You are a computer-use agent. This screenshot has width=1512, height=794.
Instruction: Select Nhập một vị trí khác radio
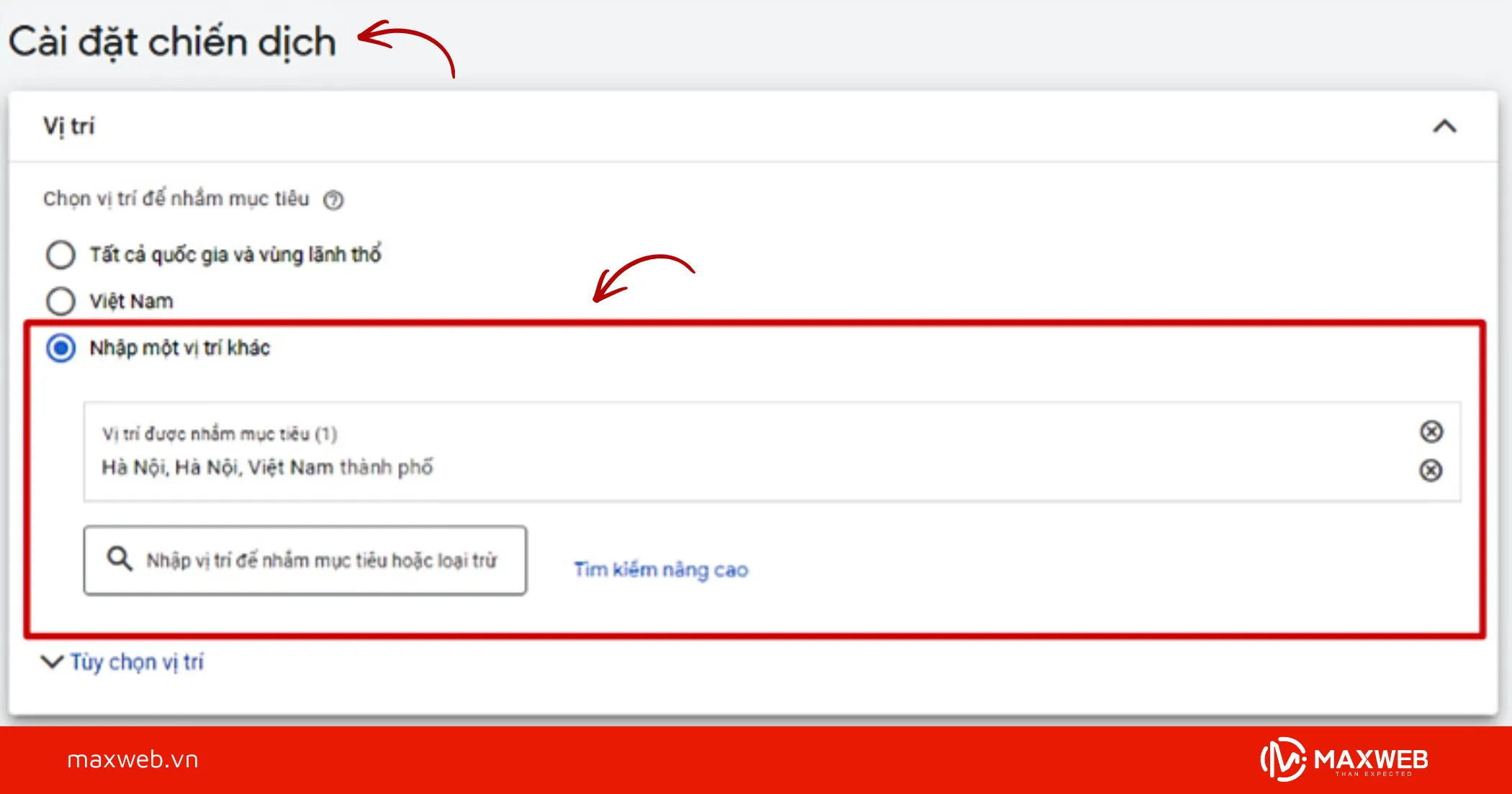(60, 348)
